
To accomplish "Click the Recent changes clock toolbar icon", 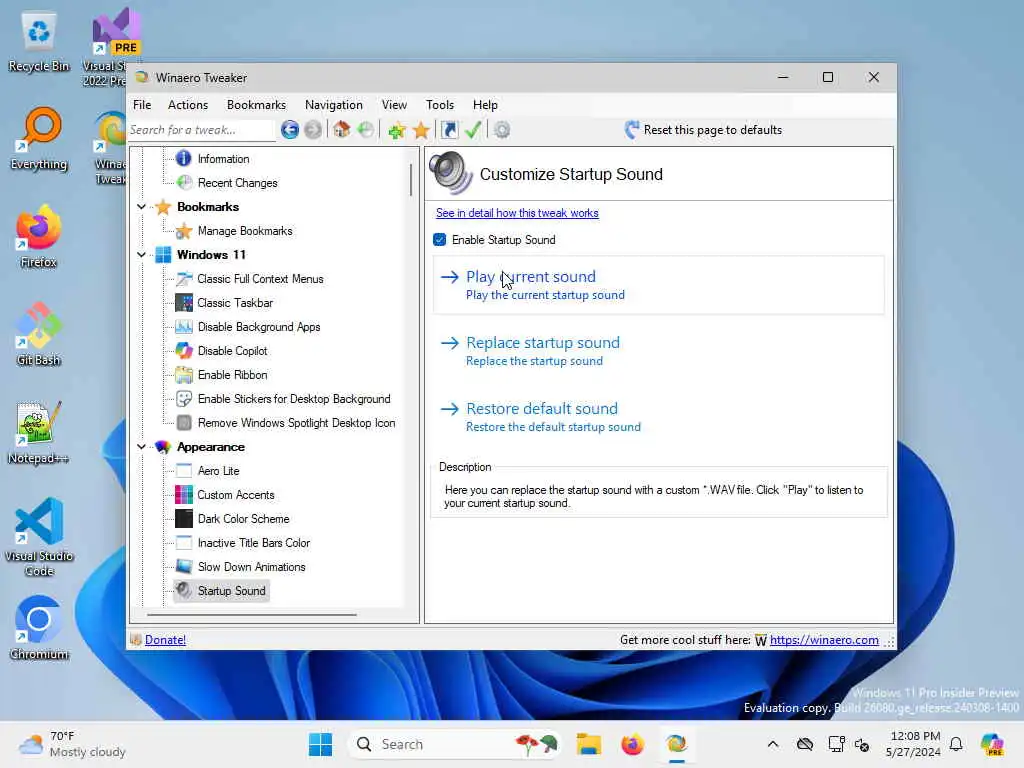I will (x=366, y=129).
